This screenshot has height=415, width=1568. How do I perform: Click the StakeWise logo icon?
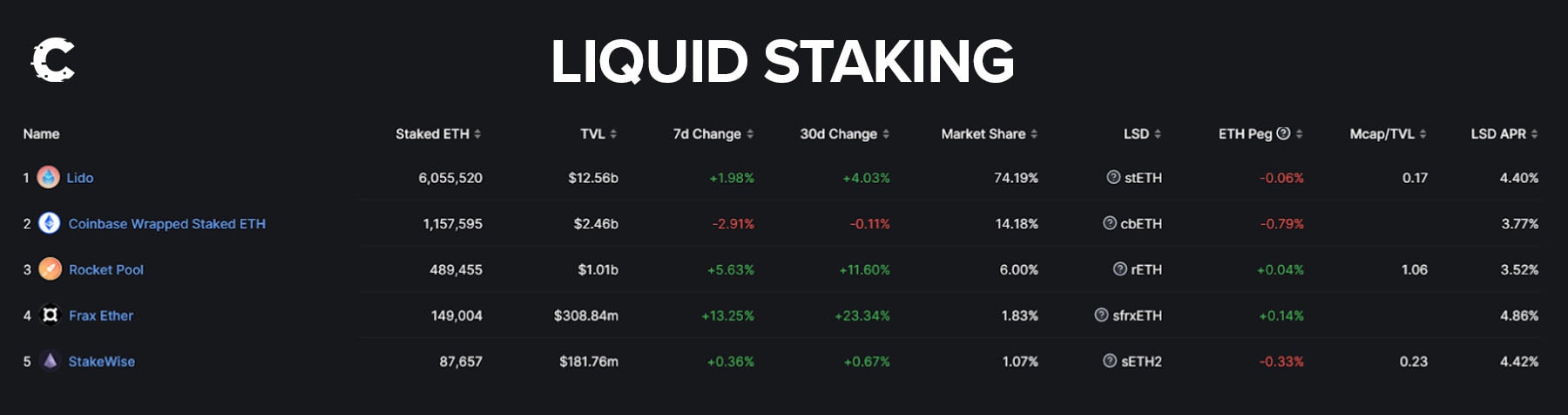(x=51, y=361)
